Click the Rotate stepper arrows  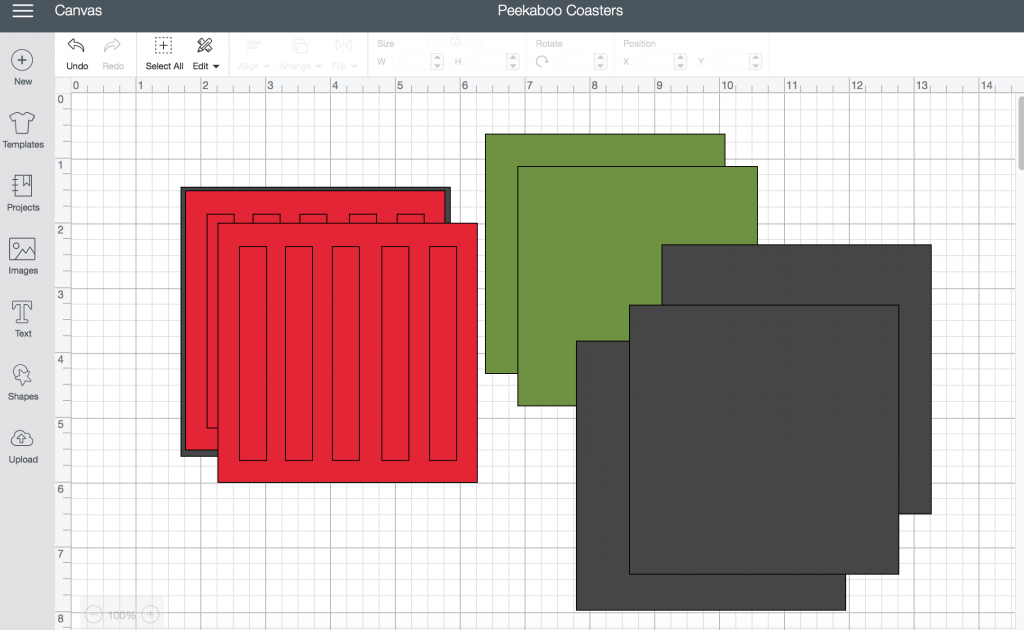point(600,61)
